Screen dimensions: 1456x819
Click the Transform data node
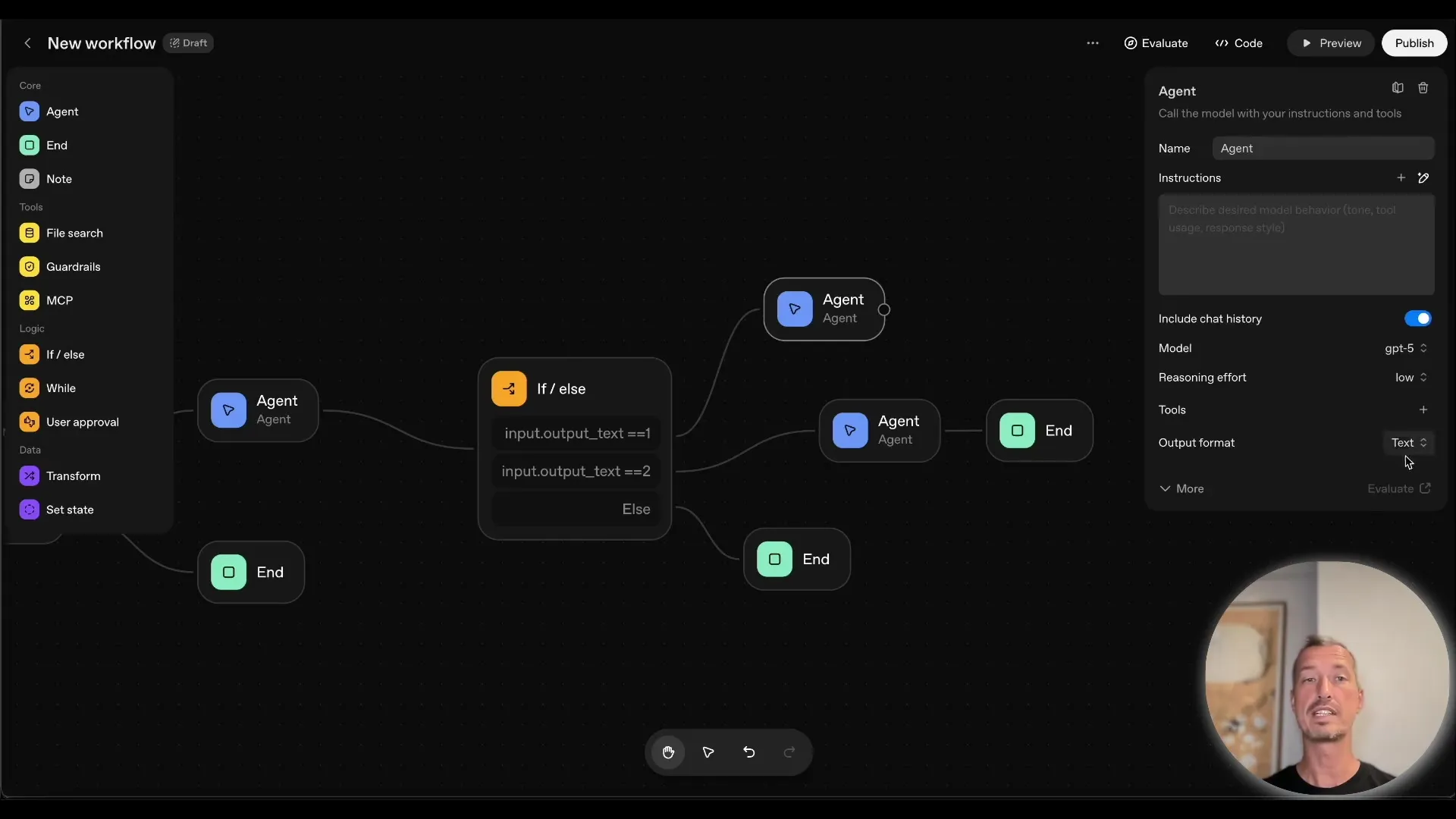(74, 475)
